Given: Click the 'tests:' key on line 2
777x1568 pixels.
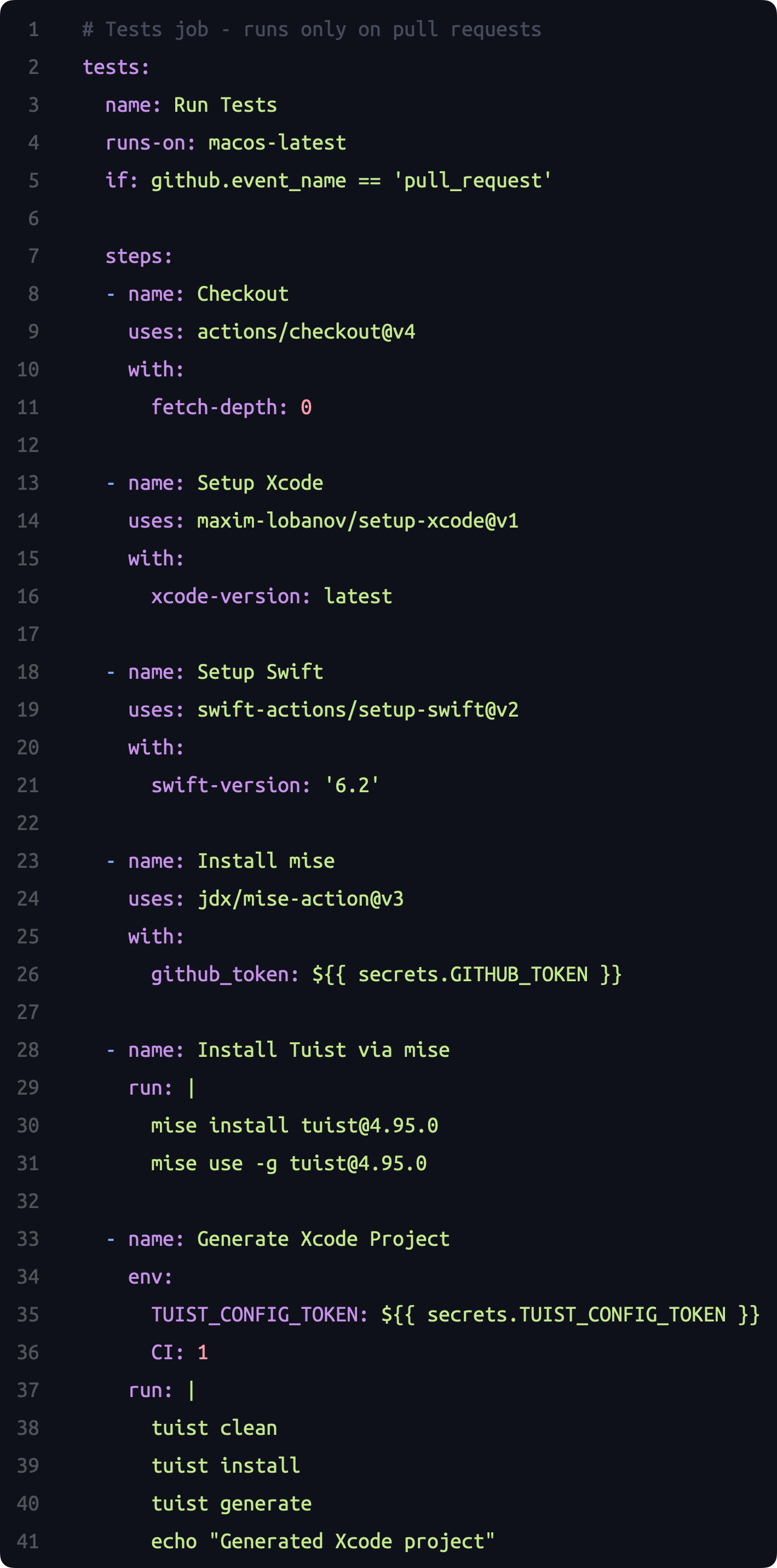Looking at the screenshot, I should [116, 67].
